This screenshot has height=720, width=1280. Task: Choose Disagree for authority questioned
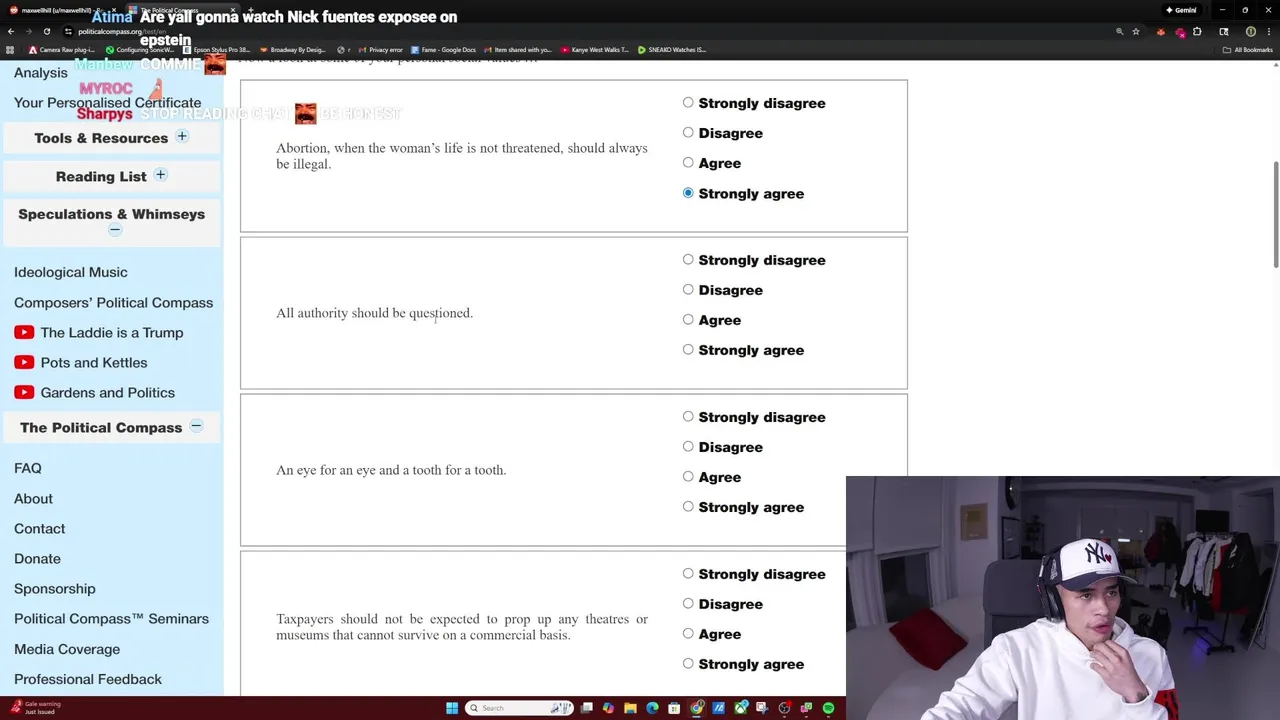[x=688, y=289]
